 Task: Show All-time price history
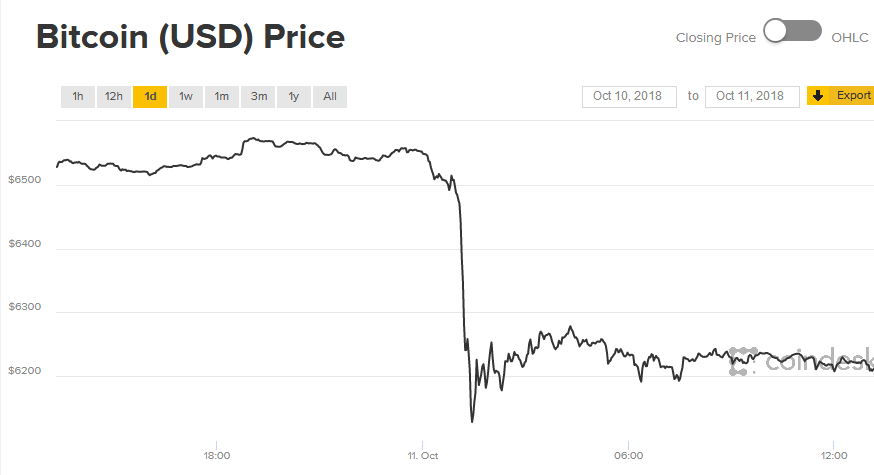pos(330,97)
